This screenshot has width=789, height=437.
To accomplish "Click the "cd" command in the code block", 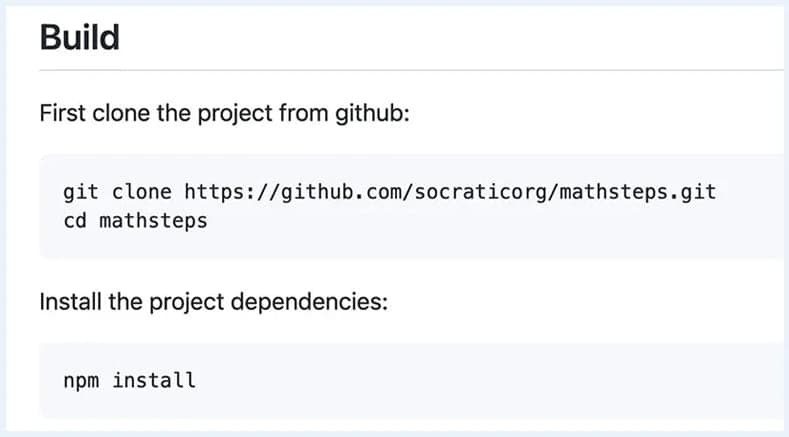I will click(75, 220).
